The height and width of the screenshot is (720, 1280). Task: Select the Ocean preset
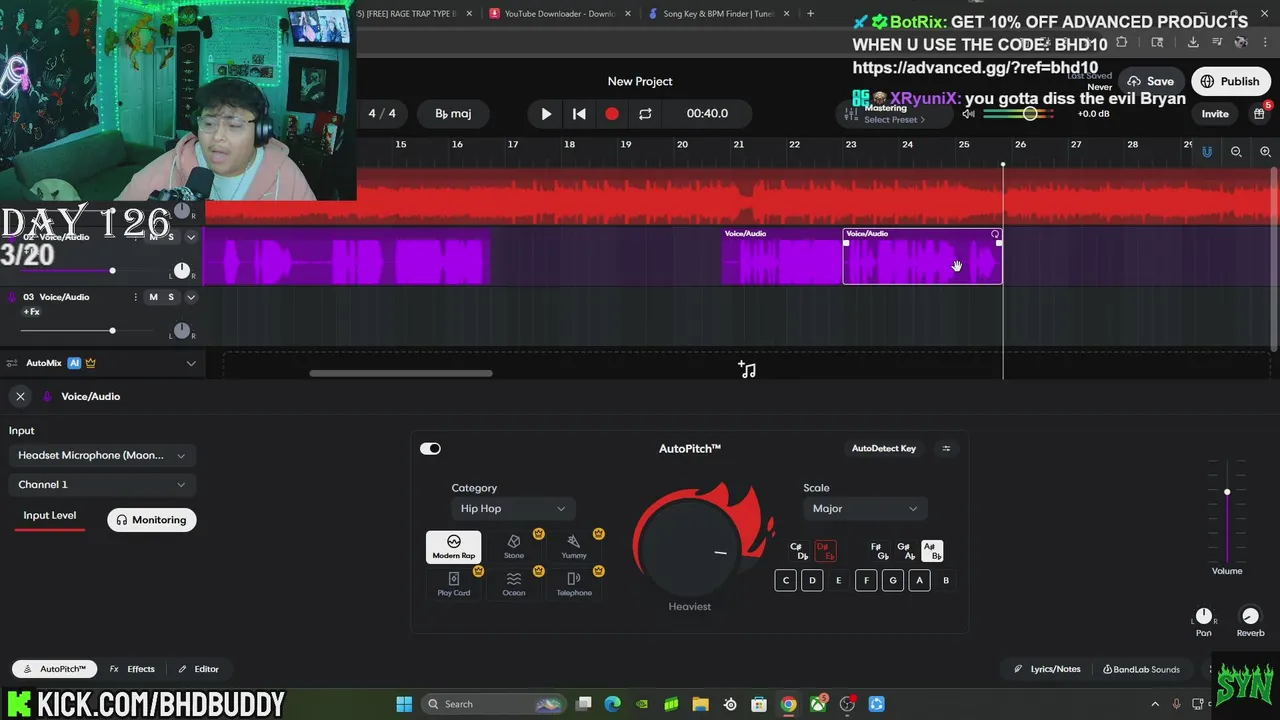tap(514, 584)
